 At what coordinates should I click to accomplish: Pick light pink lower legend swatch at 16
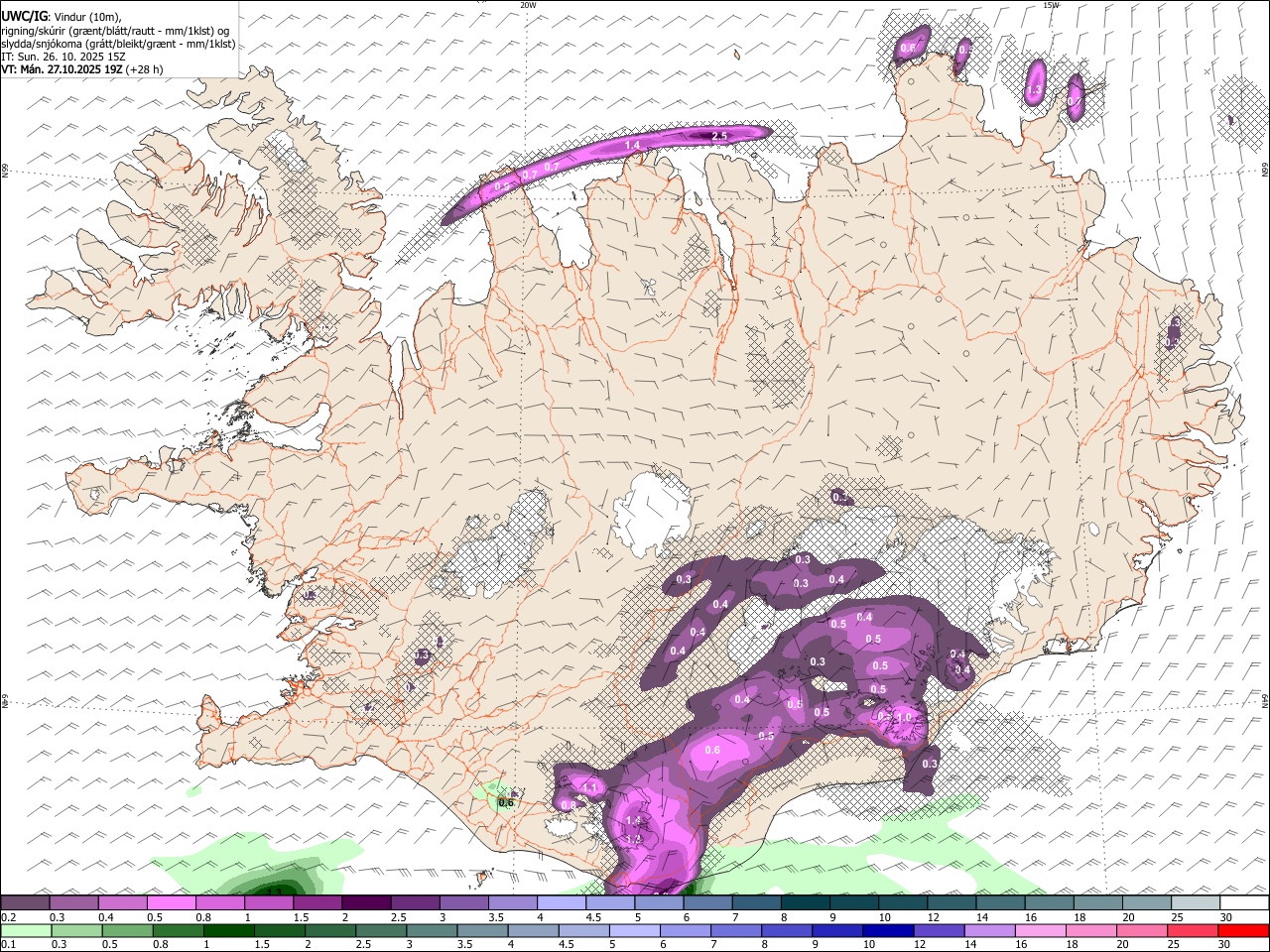pos(1040,930)
